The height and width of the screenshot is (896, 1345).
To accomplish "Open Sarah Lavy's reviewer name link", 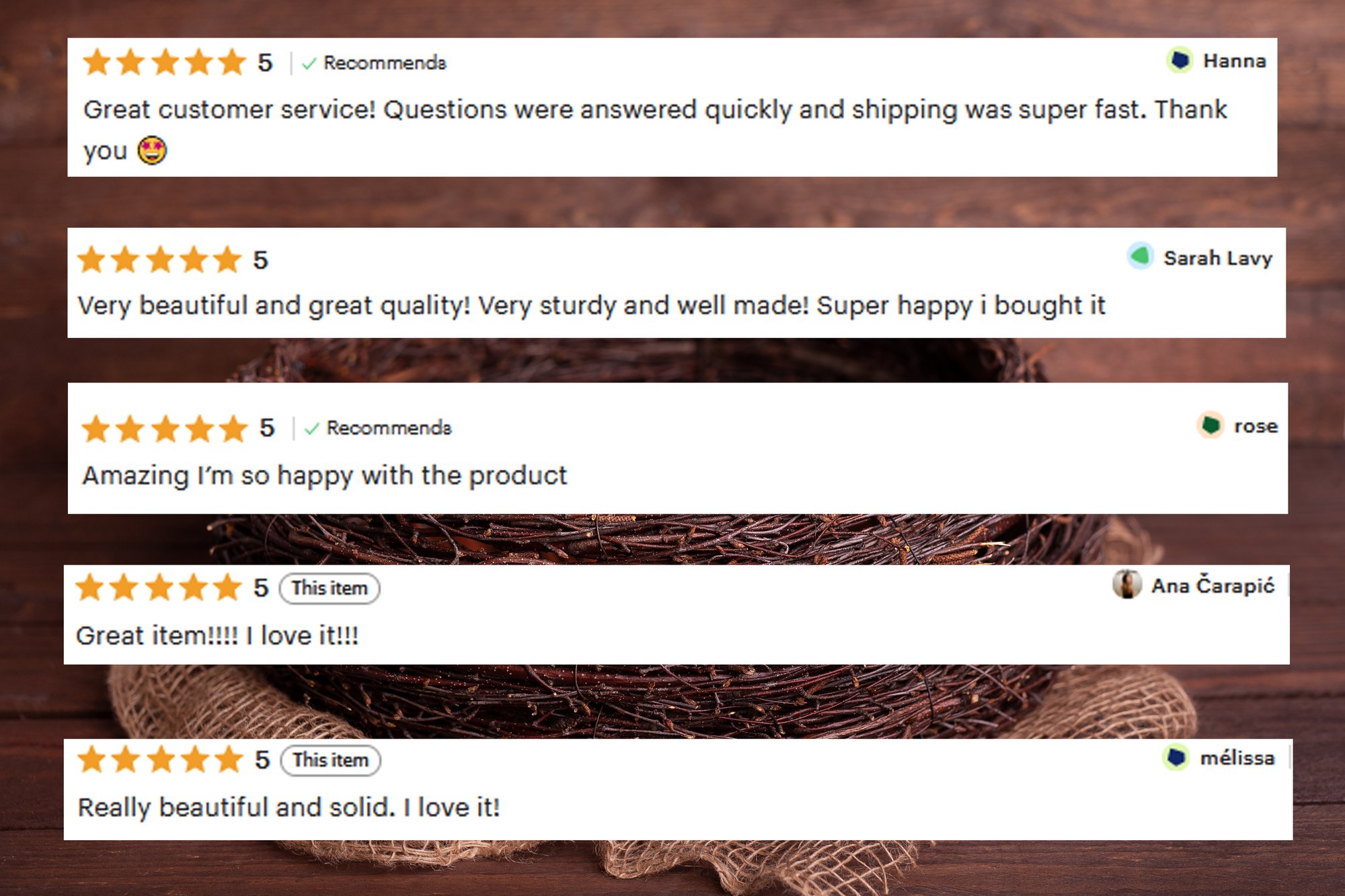I will pos(1218,258).
